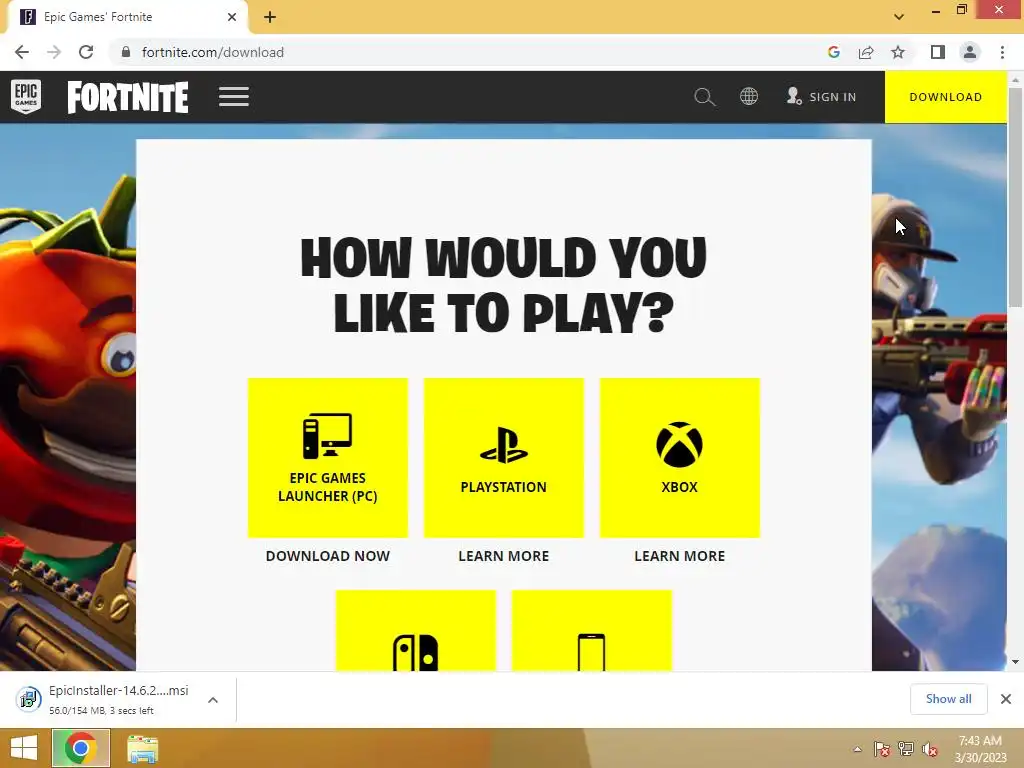This screenshot has height=768, width=1024.
Task: Select the Nintendo Switch tile
Action: (416, 631)
